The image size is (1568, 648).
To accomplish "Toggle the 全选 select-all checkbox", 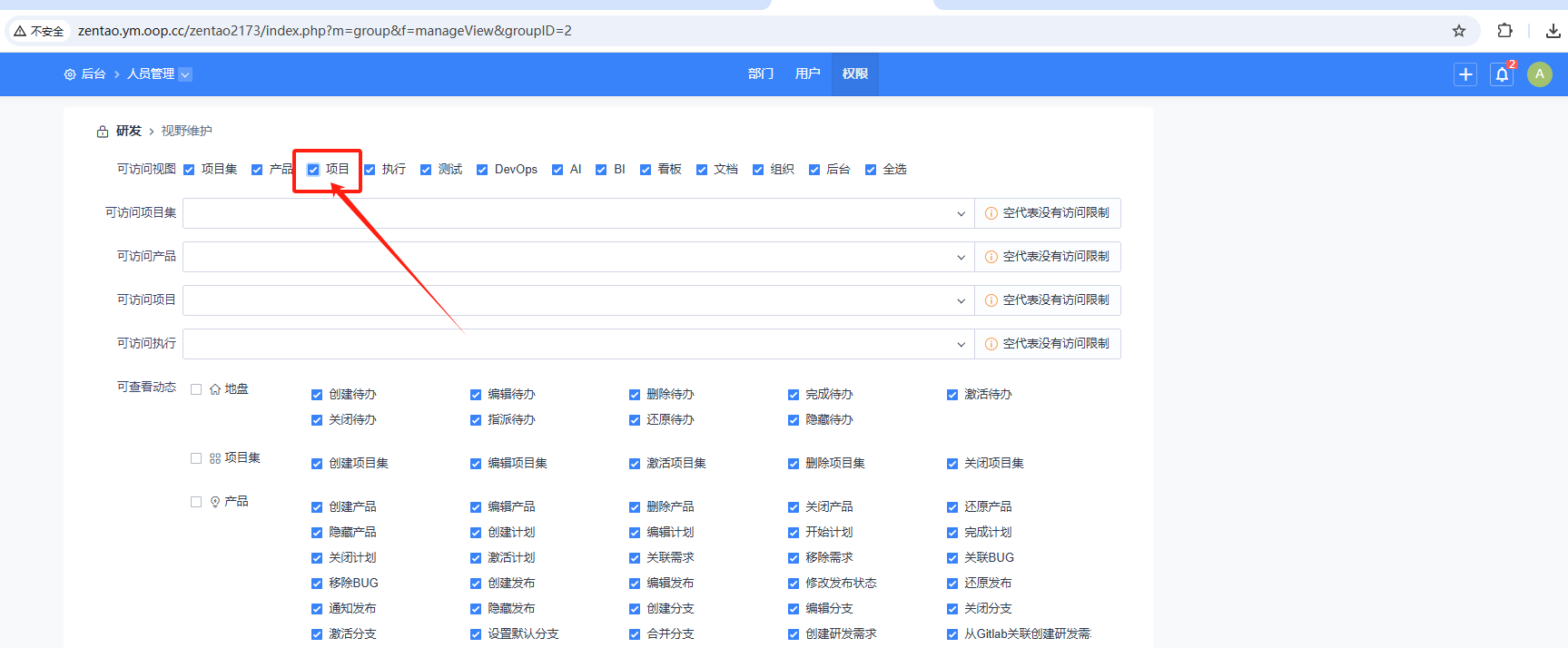I will coord(871,170).
